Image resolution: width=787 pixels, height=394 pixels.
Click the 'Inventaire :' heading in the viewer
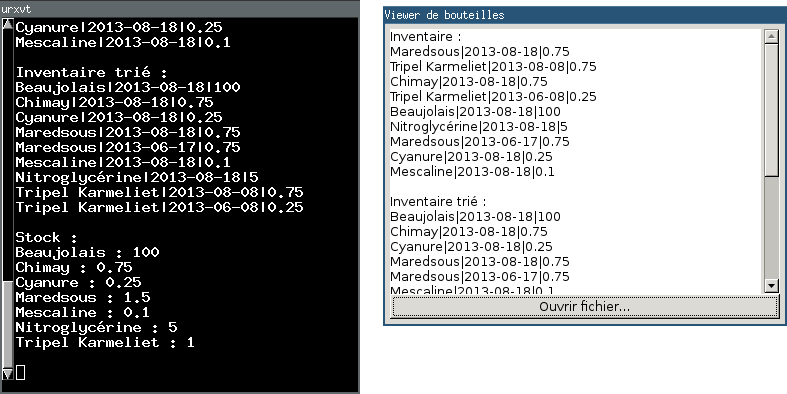click(x=426, y=37)
